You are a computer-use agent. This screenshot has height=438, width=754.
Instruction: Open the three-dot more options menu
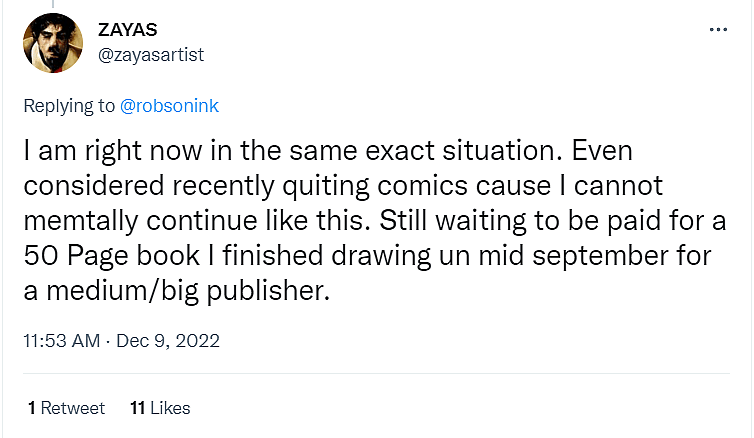coord(718,30)
